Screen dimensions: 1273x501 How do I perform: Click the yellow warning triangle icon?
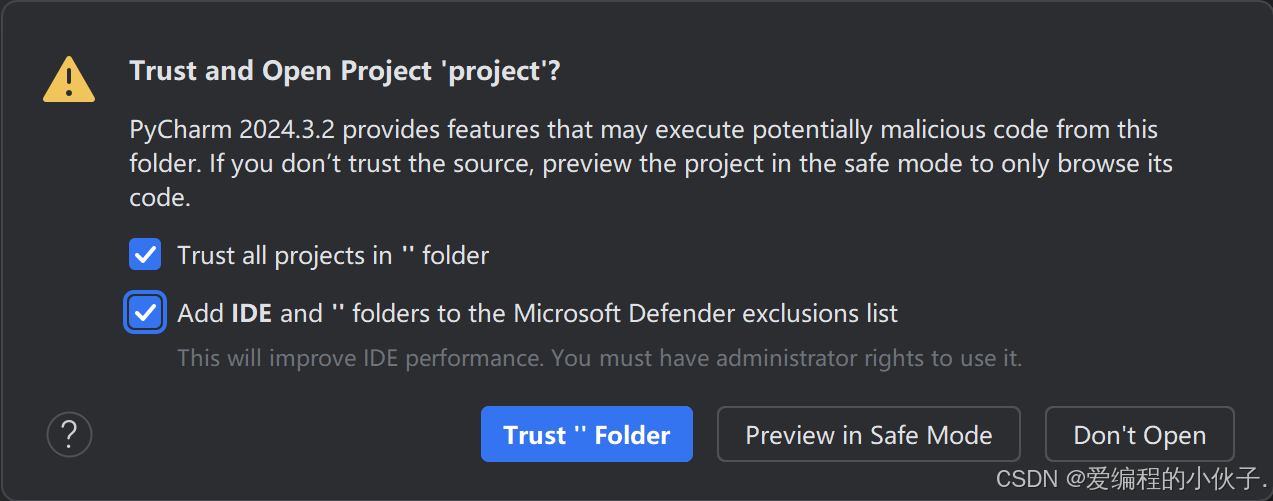(69, 78)
